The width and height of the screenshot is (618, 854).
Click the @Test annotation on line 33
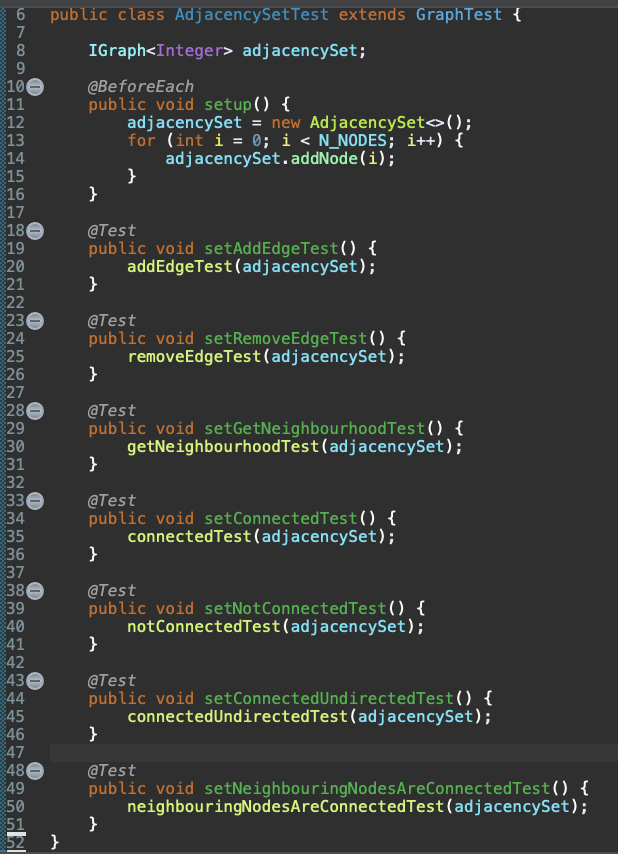112,501
